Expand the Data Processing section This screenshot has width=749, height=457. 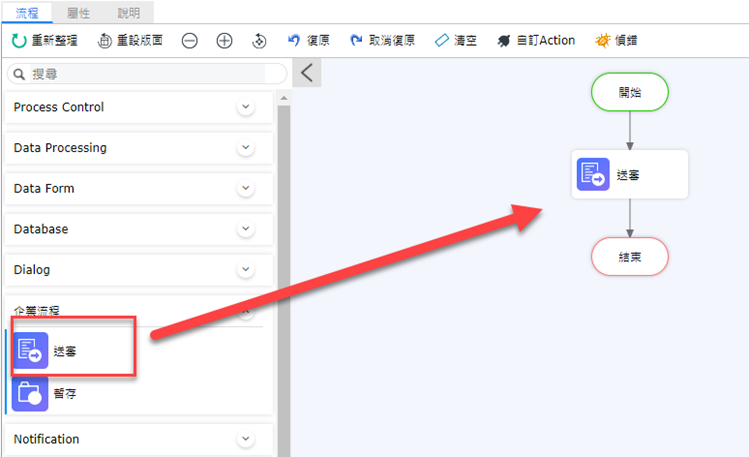(246, 148)
